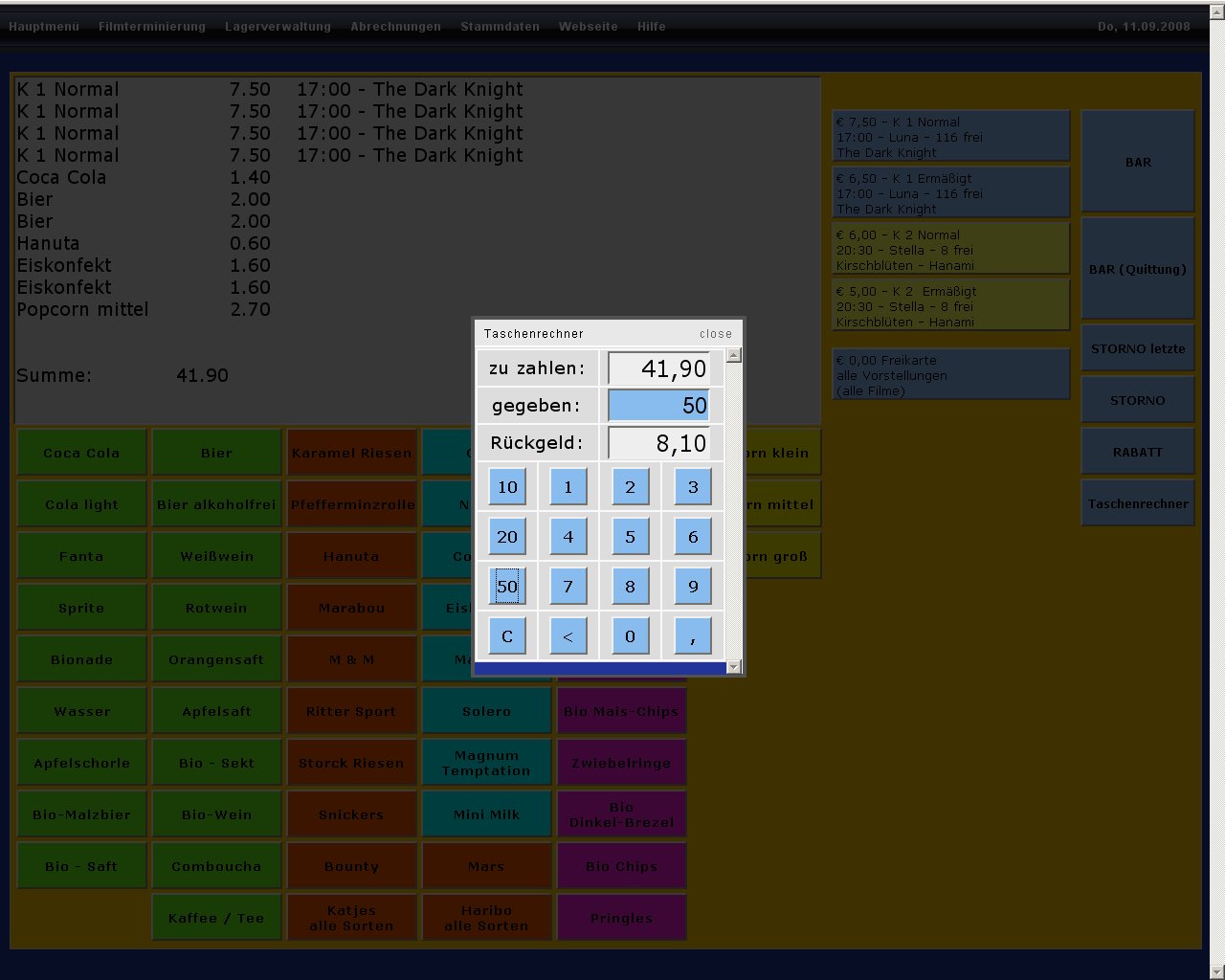Screen dimensions: 1225x980
Task: Select K 1 Normal Dark Knight ticket
Action: coord(950,137)
